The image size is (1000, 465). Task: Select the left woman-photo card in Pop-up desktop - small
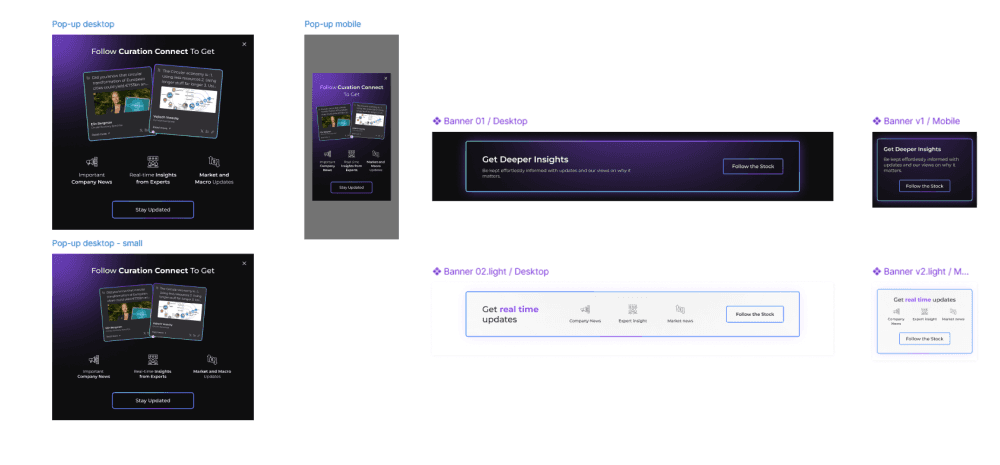coord(128,312)
